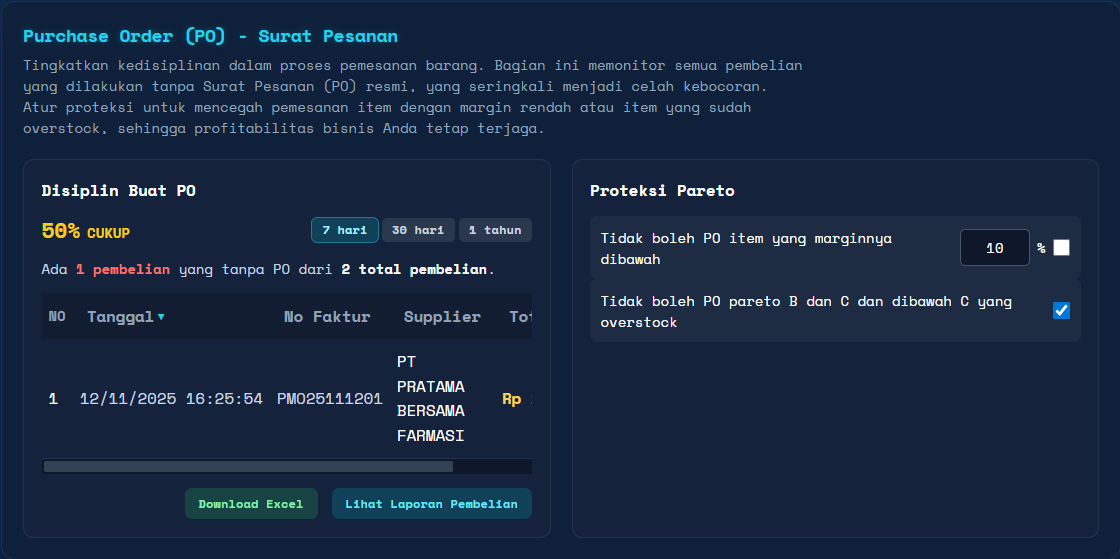The height and width of the screenshot is (559, 1120).
Task: Click the 50% CUKUP discipline score
Action: [86, 232]
